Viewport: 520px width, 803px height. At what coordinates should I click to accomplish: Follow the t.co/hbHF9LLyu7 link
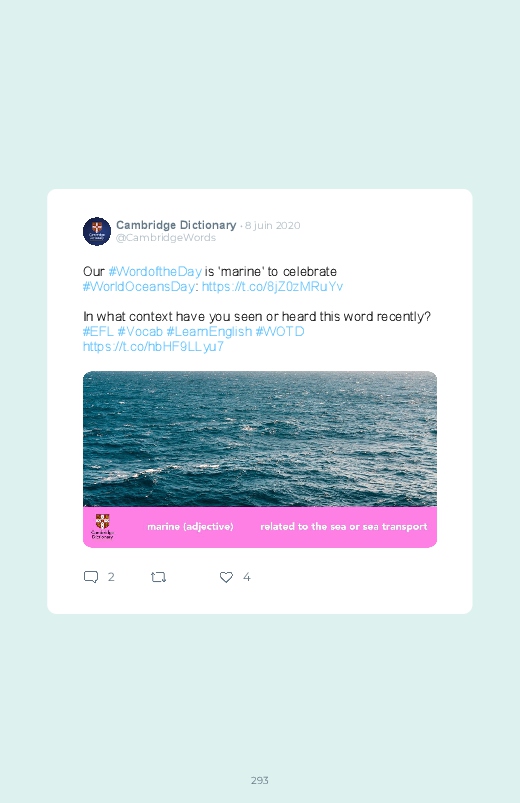(x=153, y=346)
